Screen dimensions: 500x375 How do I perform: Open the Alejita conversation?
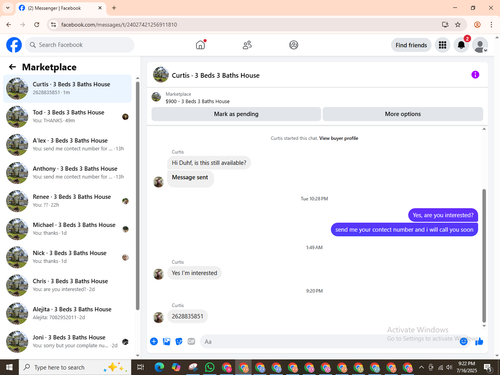[x=67, y=313]
